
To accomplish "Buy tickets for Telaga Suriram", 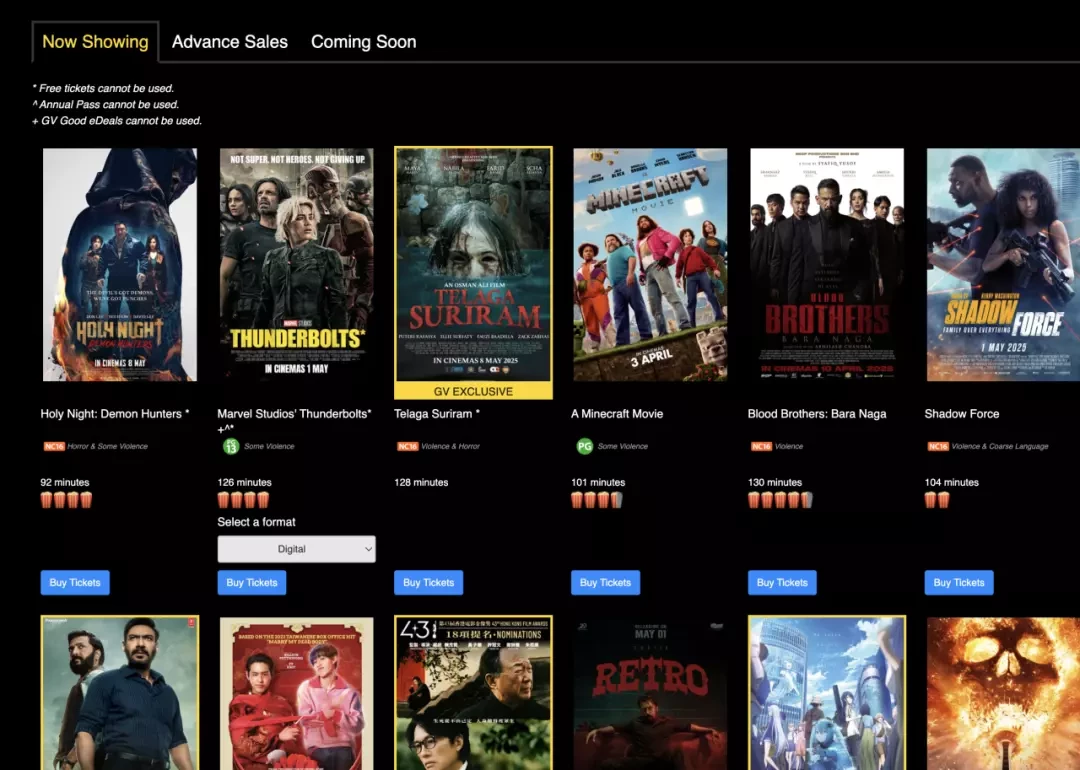I will [428, 583].
